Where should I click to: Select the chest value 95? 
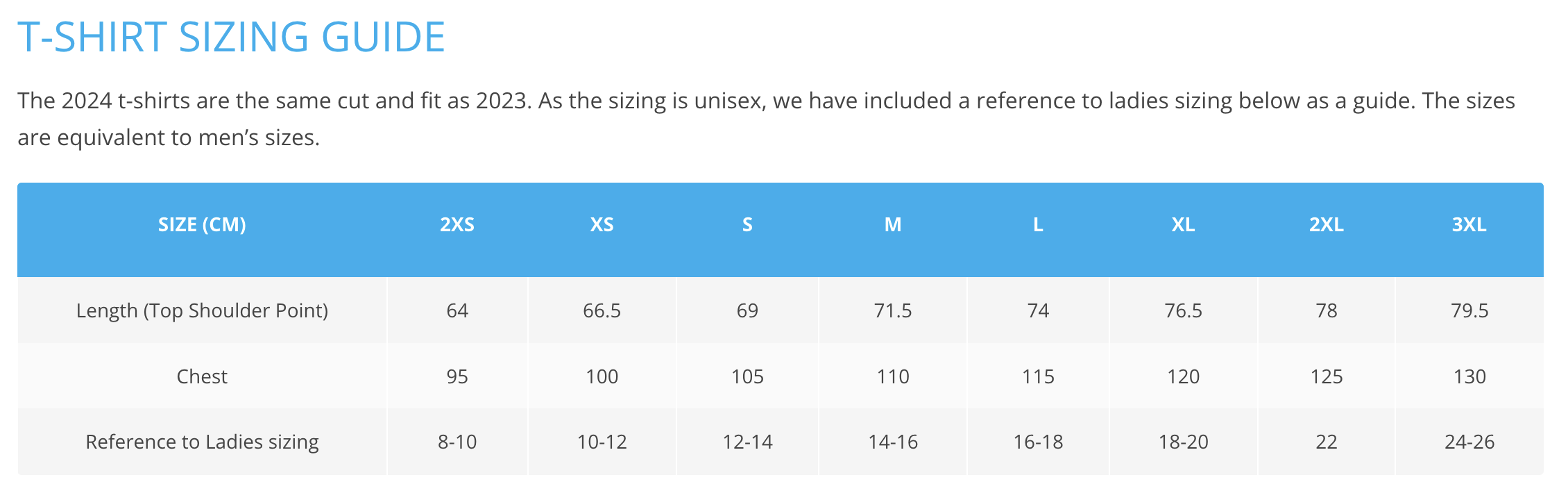point(457,376)
